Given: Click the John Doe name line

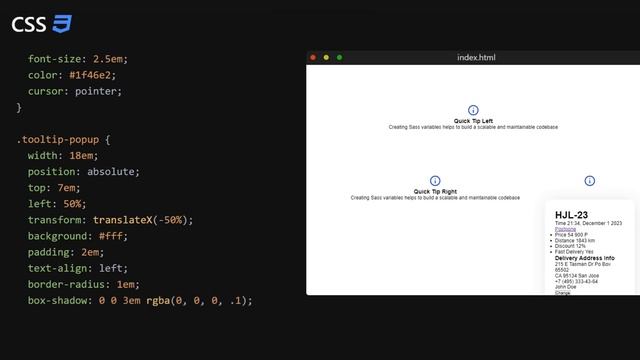Looking at the screenshot, I should [x=565, y=287].
